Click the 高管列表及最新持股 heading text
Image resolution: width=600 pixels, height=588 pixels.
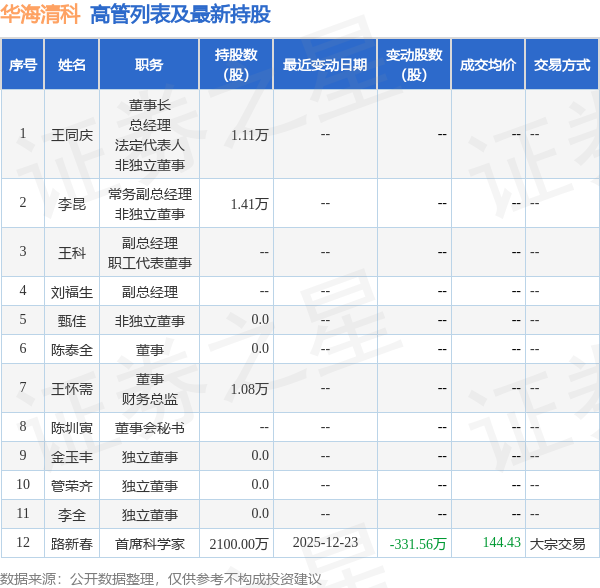pos(180,15)
